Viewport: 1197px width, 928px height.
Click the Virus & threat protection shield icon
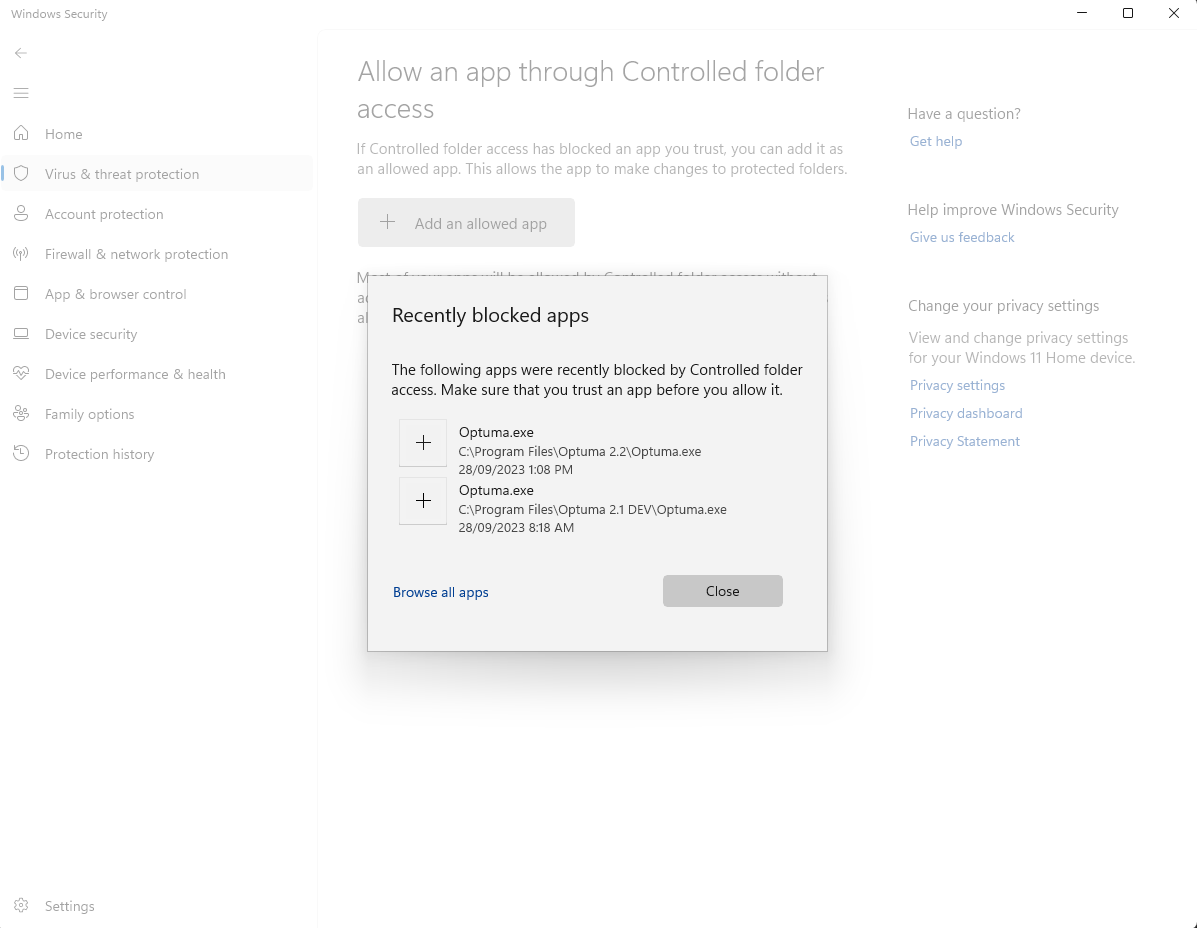tap(21, 174)
